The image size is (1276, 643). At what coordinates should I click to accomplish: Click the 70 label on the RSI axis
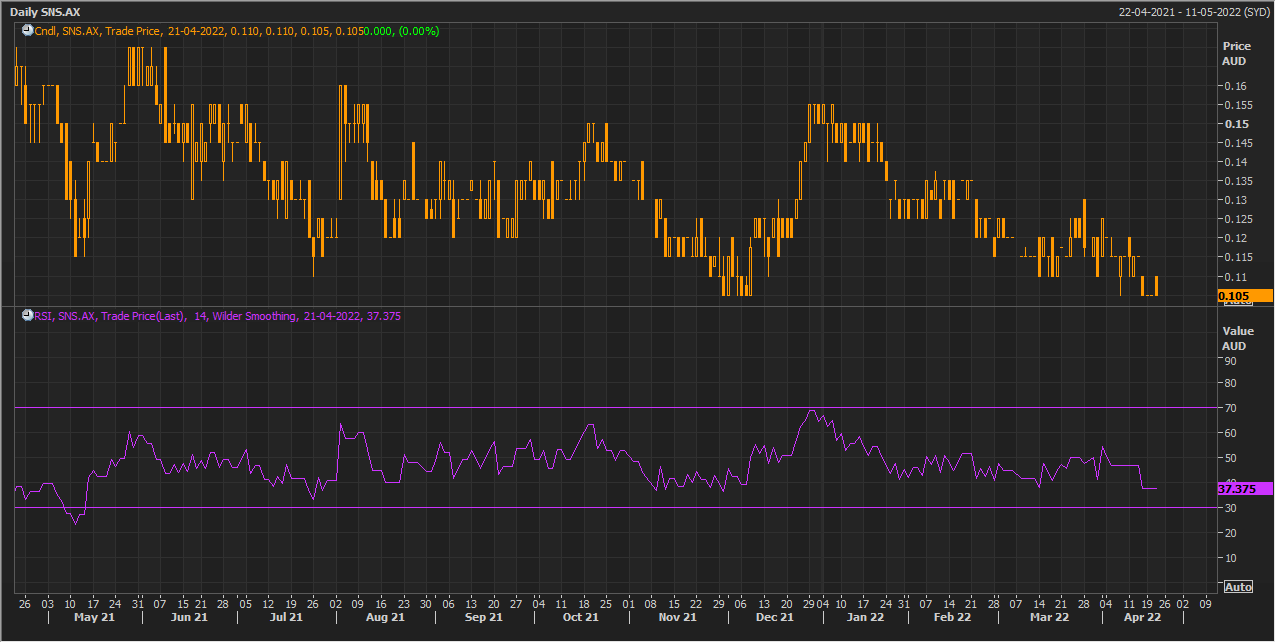pos(1230,408)
